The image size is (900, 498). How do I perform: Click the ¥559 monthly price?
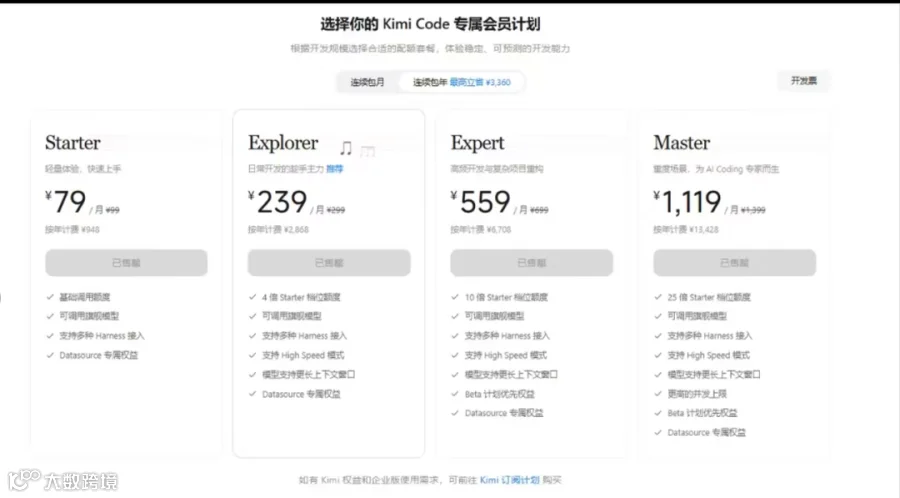(x=480, y=202)
